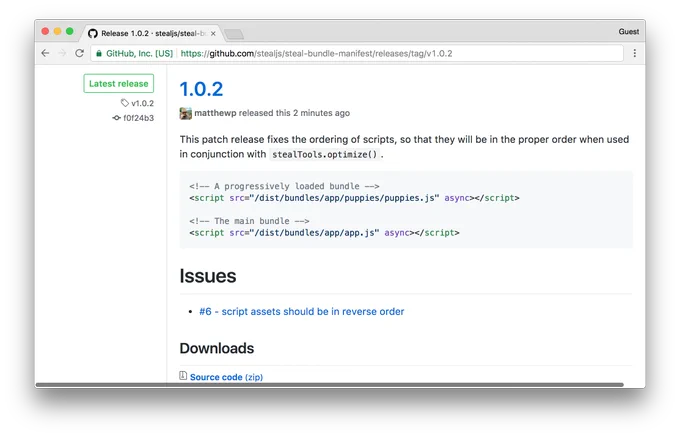Download Source code (zip)
The image size is (680, 437).
226,377
